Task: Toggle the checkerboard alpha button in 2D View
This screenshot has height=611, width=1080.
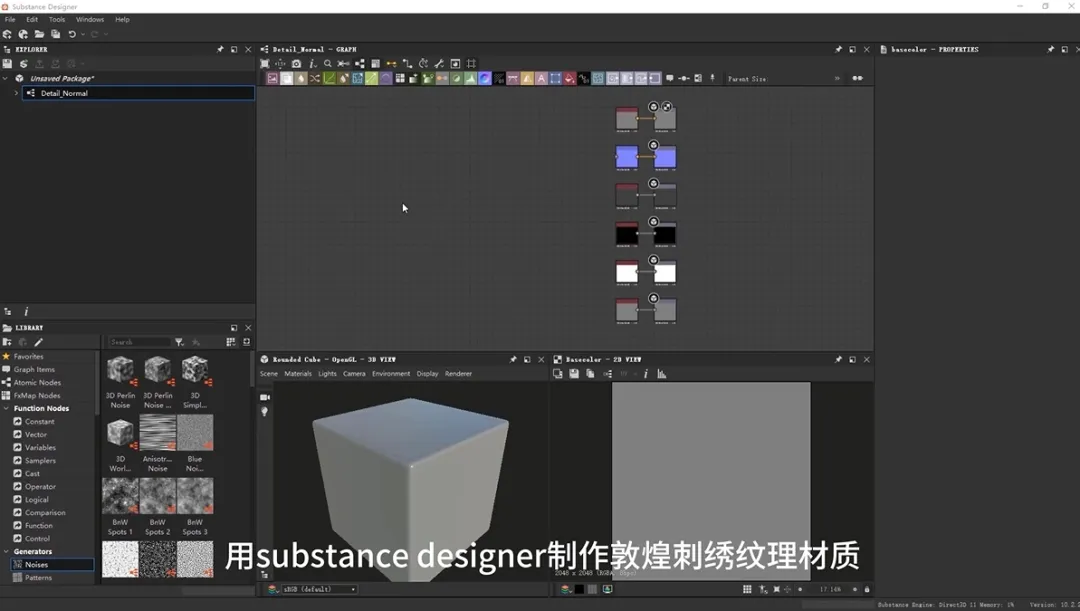Action: (592, 589)
